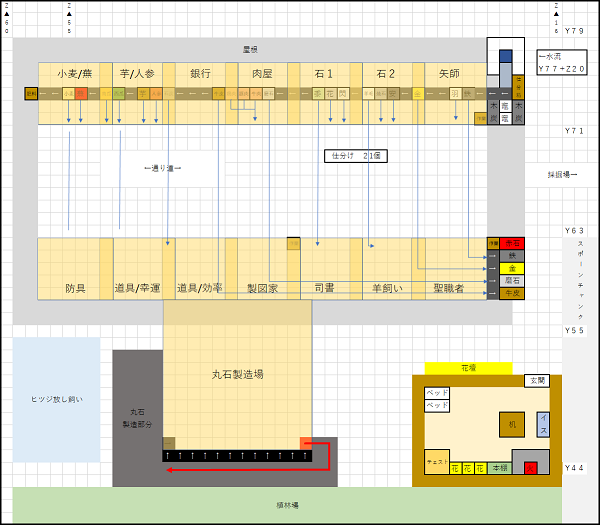Screen dimensions: 600x525
Task: Select the Y79 coordinate label
Action: [574, 31]
